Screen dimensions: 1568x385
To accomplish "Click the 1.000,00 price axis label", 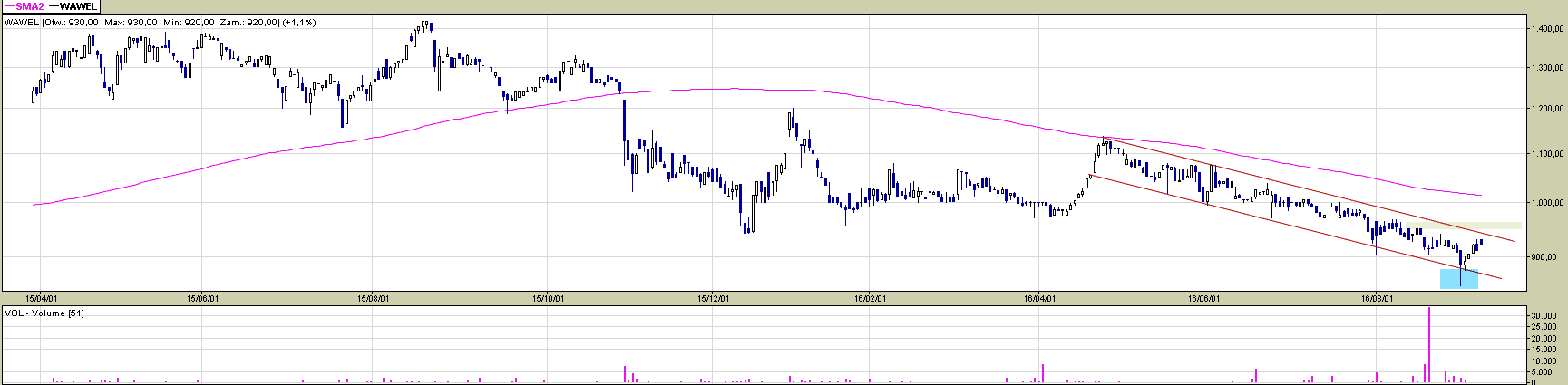I will point(1545,203).
